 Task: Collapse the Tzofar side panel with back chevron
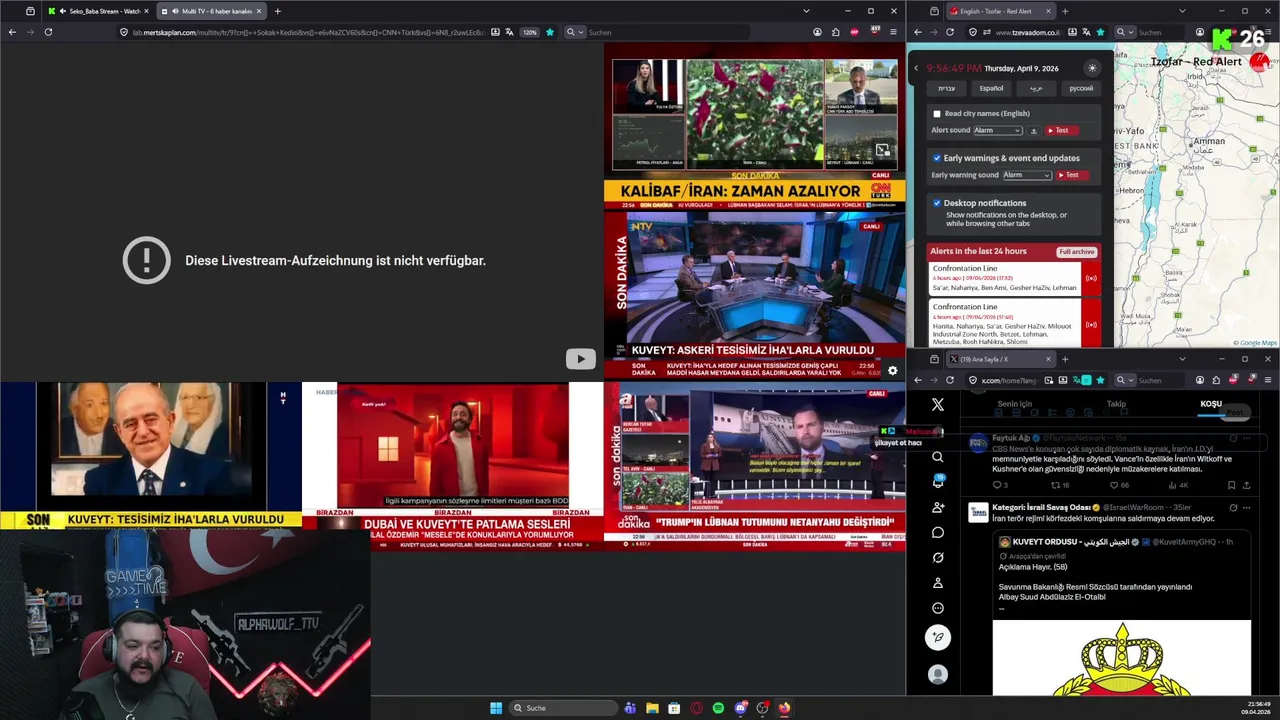pyautogui.click(x=916, y=68)
